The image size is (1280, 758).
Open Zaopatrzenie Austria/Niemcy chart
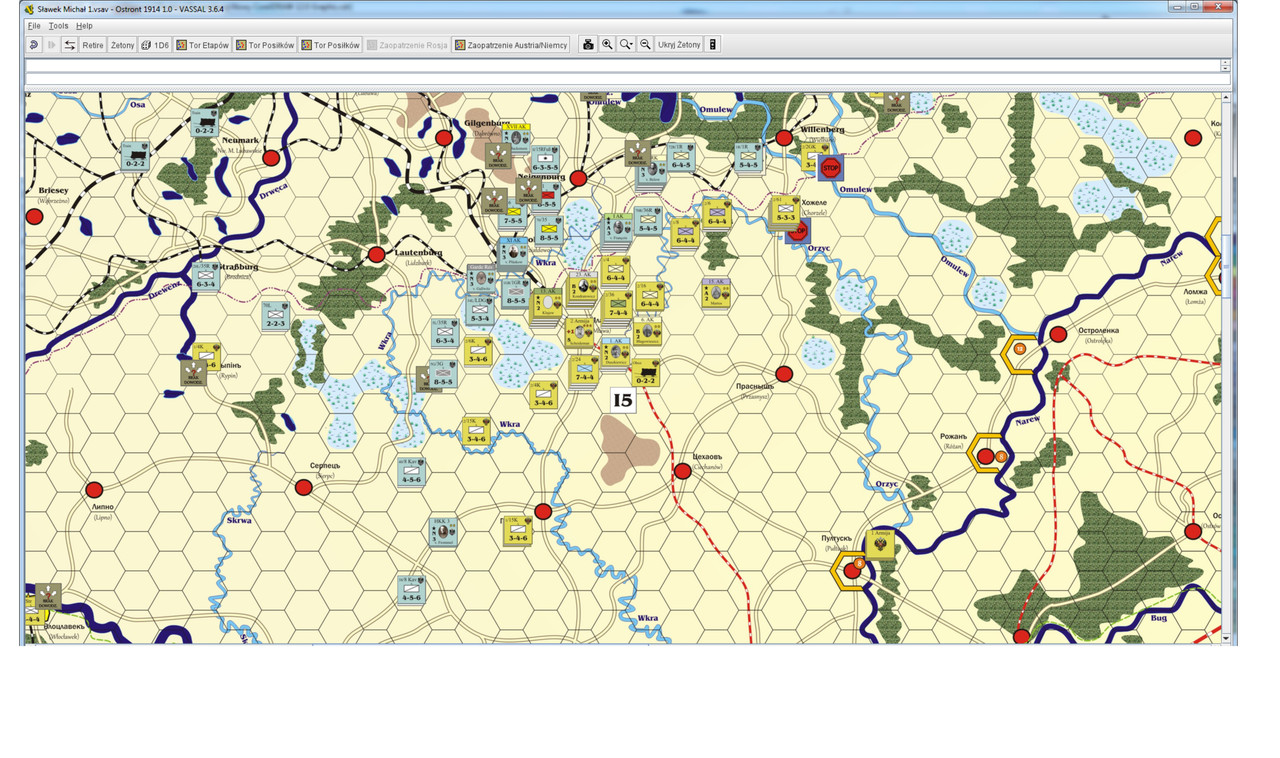tap(511, 45)
